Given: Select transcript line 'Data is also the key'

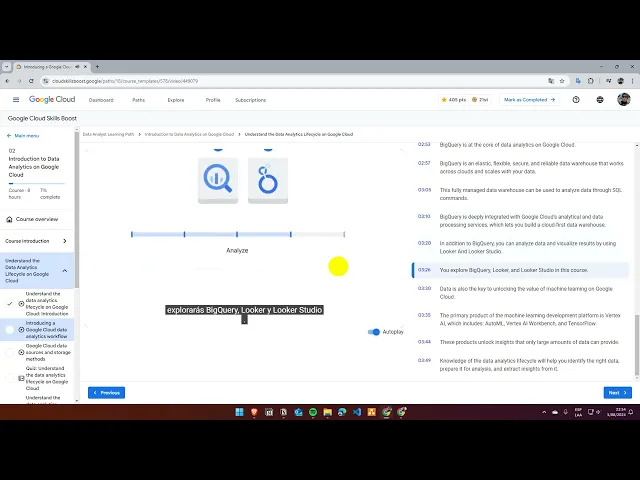Looking at the screenshot, I should (523, 293).
